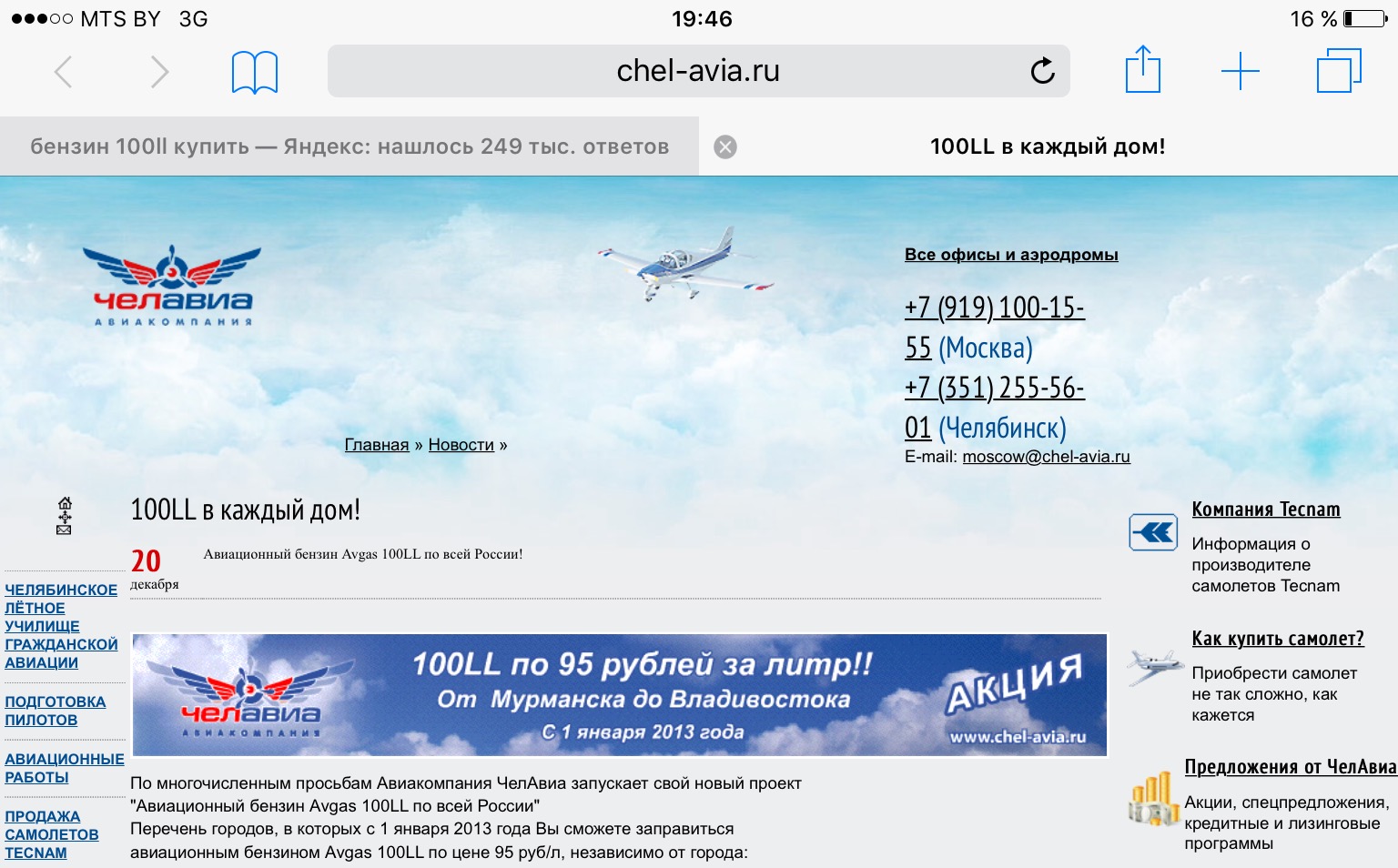1398x868 pixels.
Task: Open the Share sheet icon
Action: [x=1142, y=70]
